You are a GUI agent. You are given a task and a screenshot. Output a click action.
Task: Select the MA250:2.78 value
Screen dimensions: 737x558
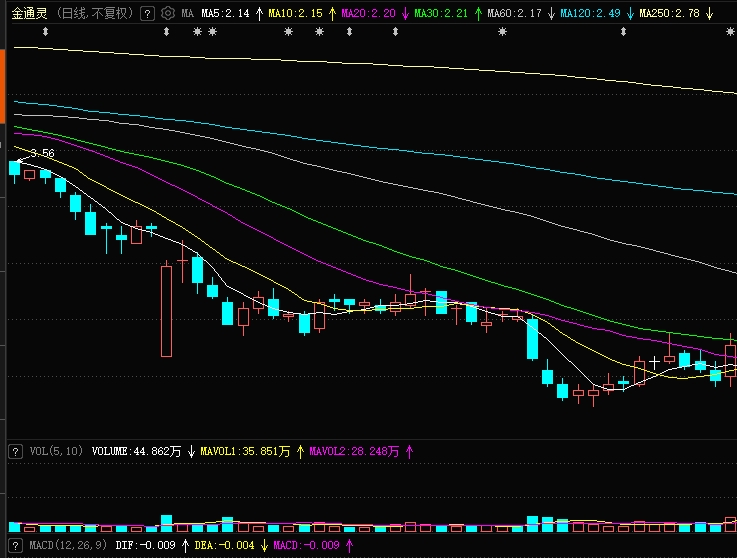coord(669,13)
